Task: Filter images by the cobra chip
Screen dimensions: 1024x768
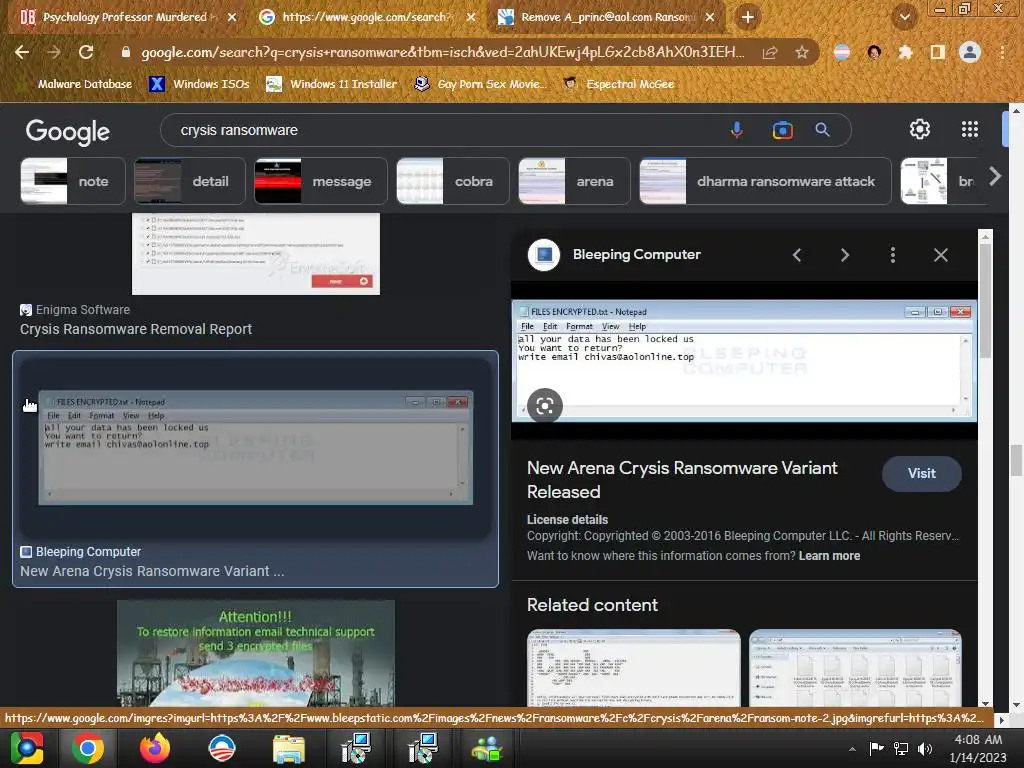Action: point(453,181)
